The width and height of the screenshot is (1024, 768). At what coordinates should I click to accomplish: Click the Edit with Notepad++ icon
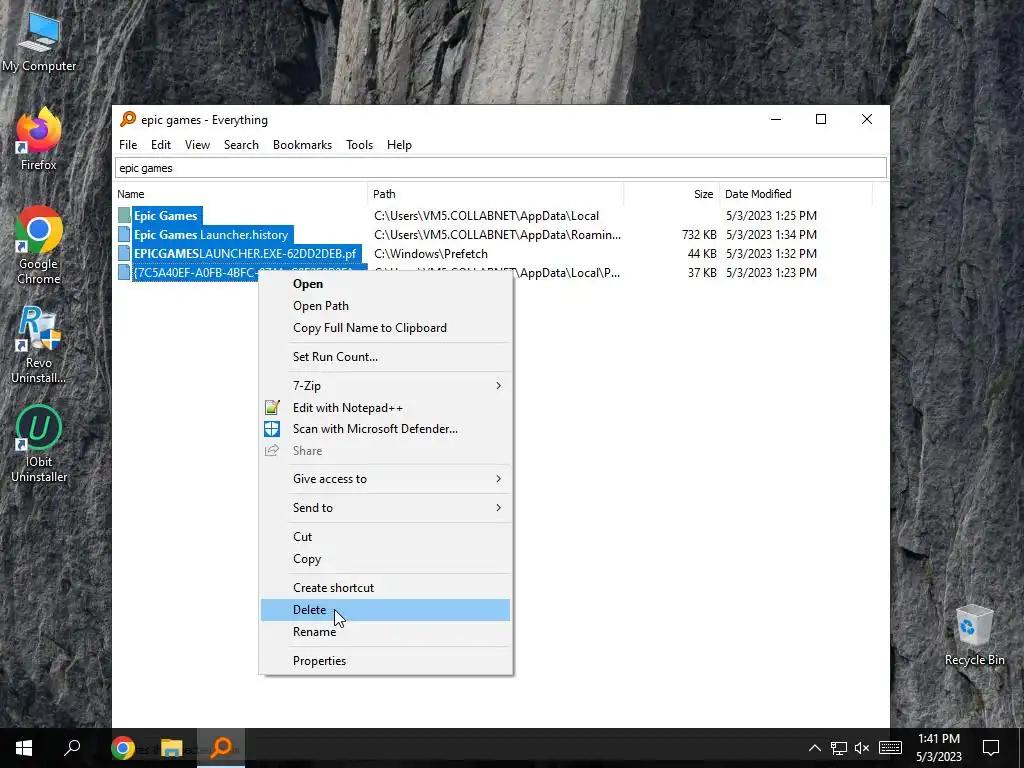click(272, 408)
